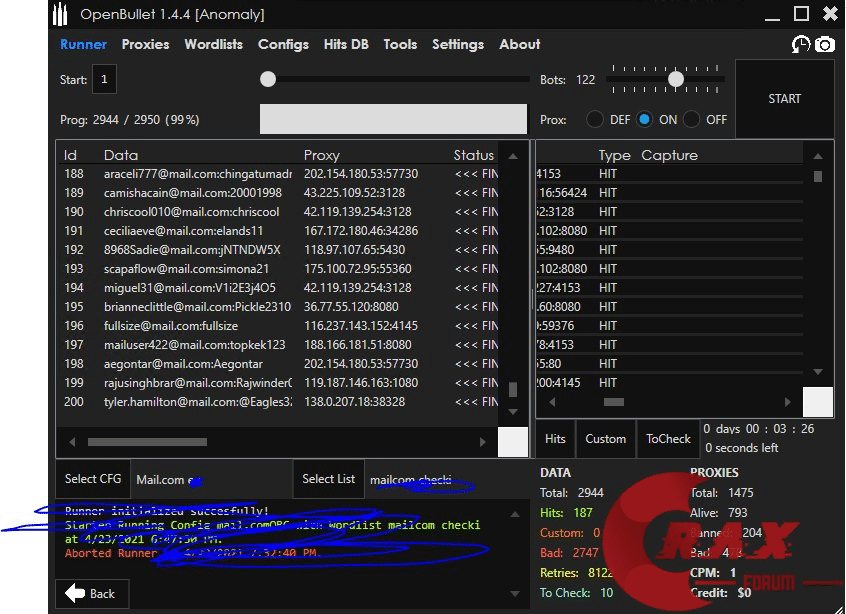Click the Select List button

point(328,479)
